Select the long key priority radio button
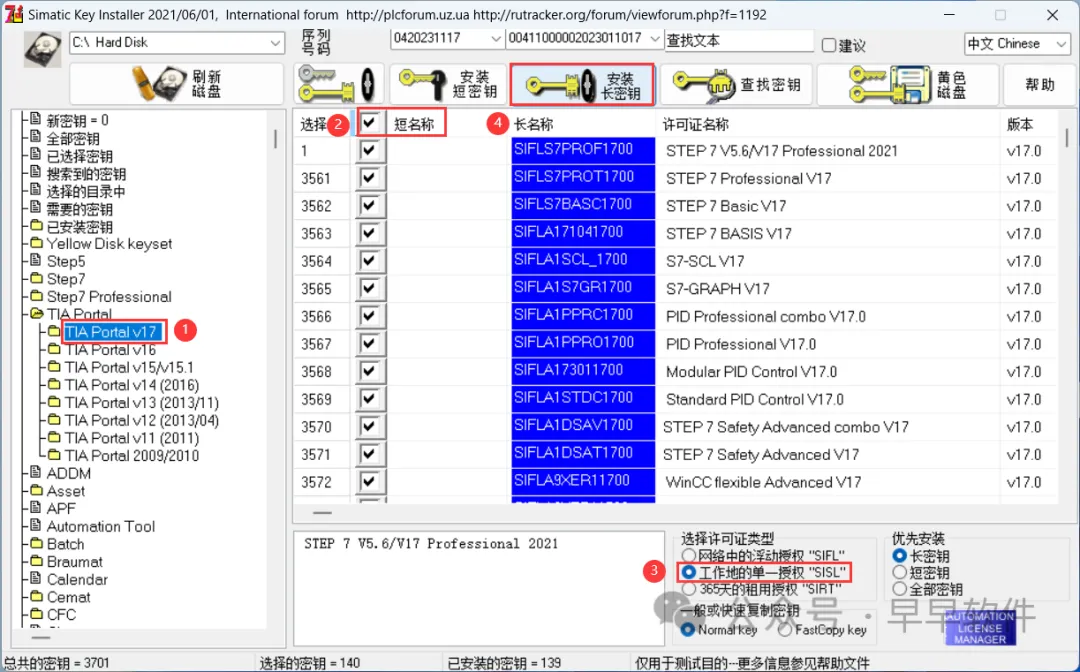This screenshot has height=672, width=1080. point(899,556)
